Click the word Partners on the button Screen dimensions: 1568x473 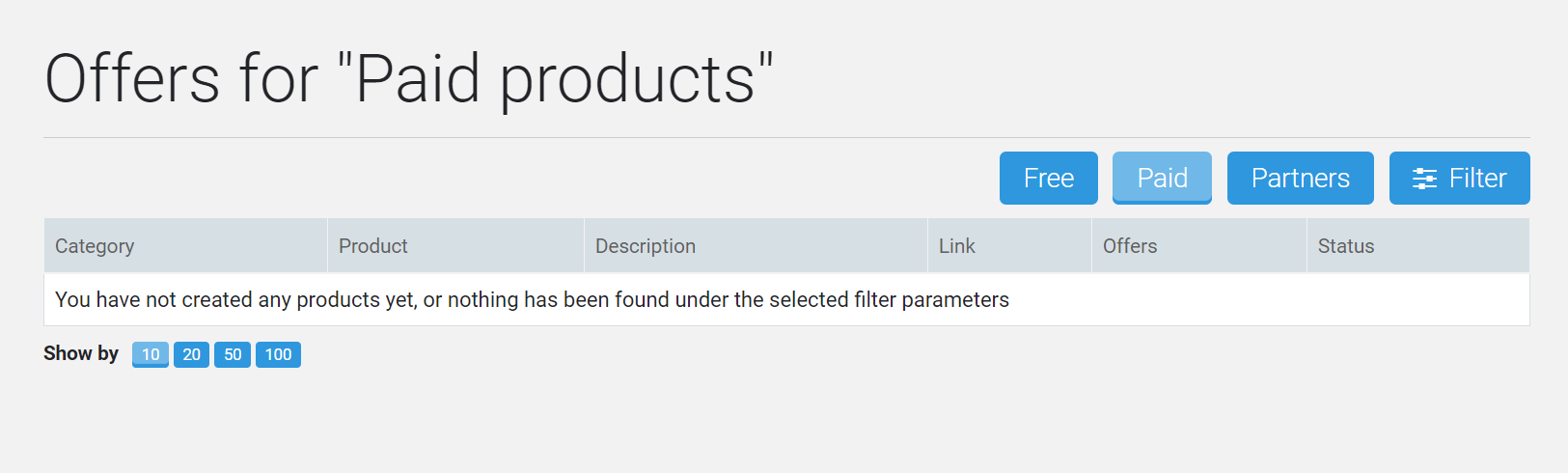(x=1300, y=178)
